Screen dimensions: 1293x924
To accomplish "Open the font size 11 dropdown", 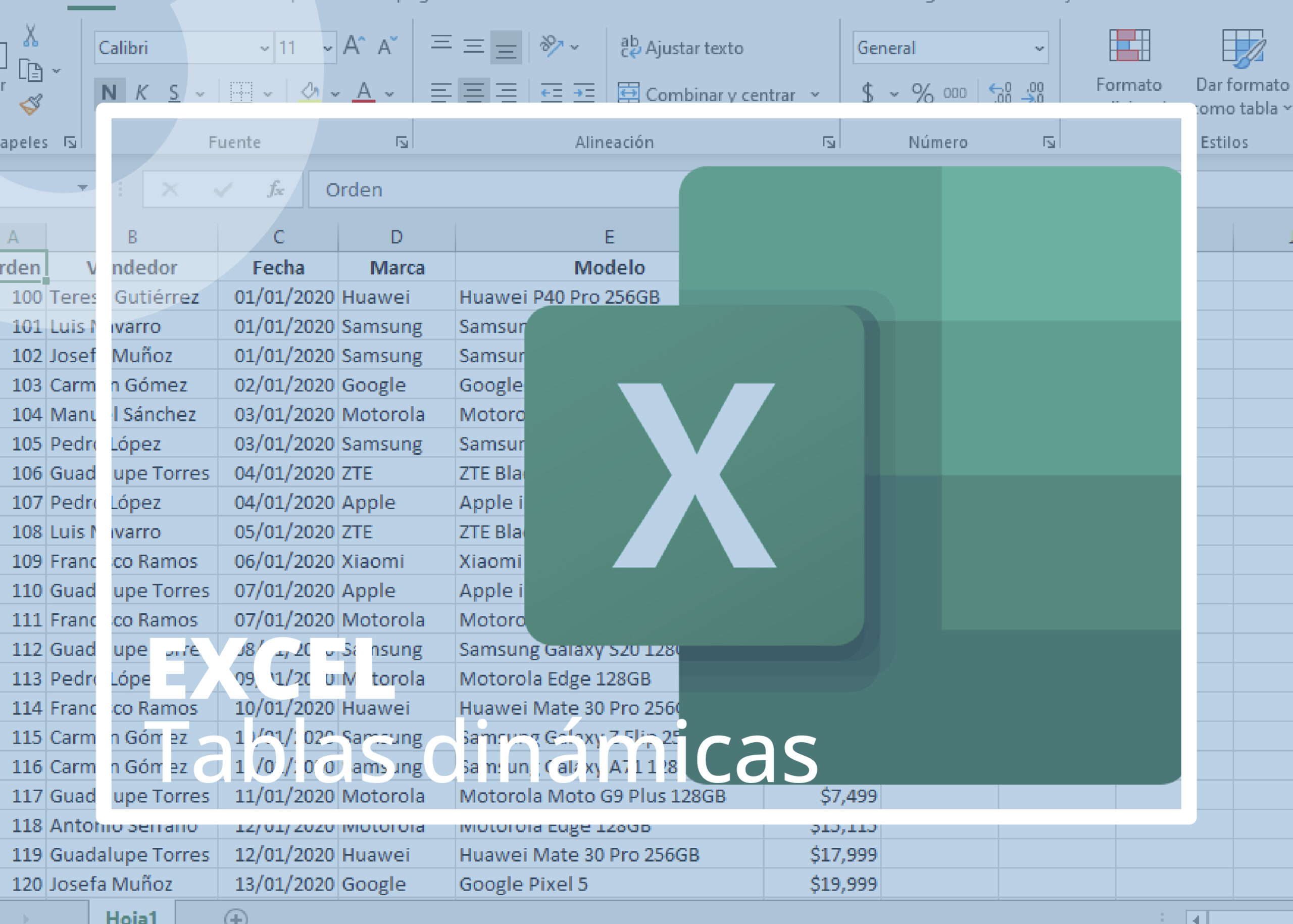I will click(328, 48).
